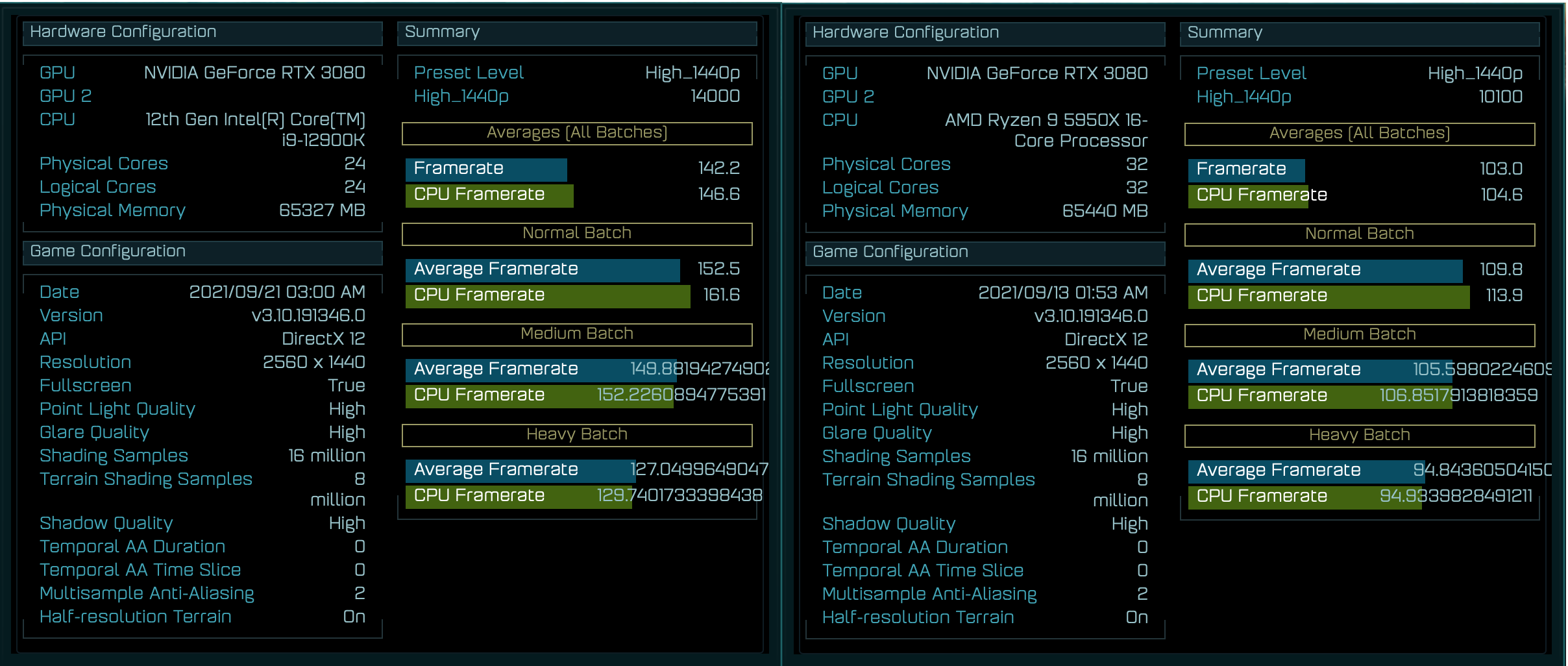Click the 65440 MB physical memory value

click(1105, 211)
